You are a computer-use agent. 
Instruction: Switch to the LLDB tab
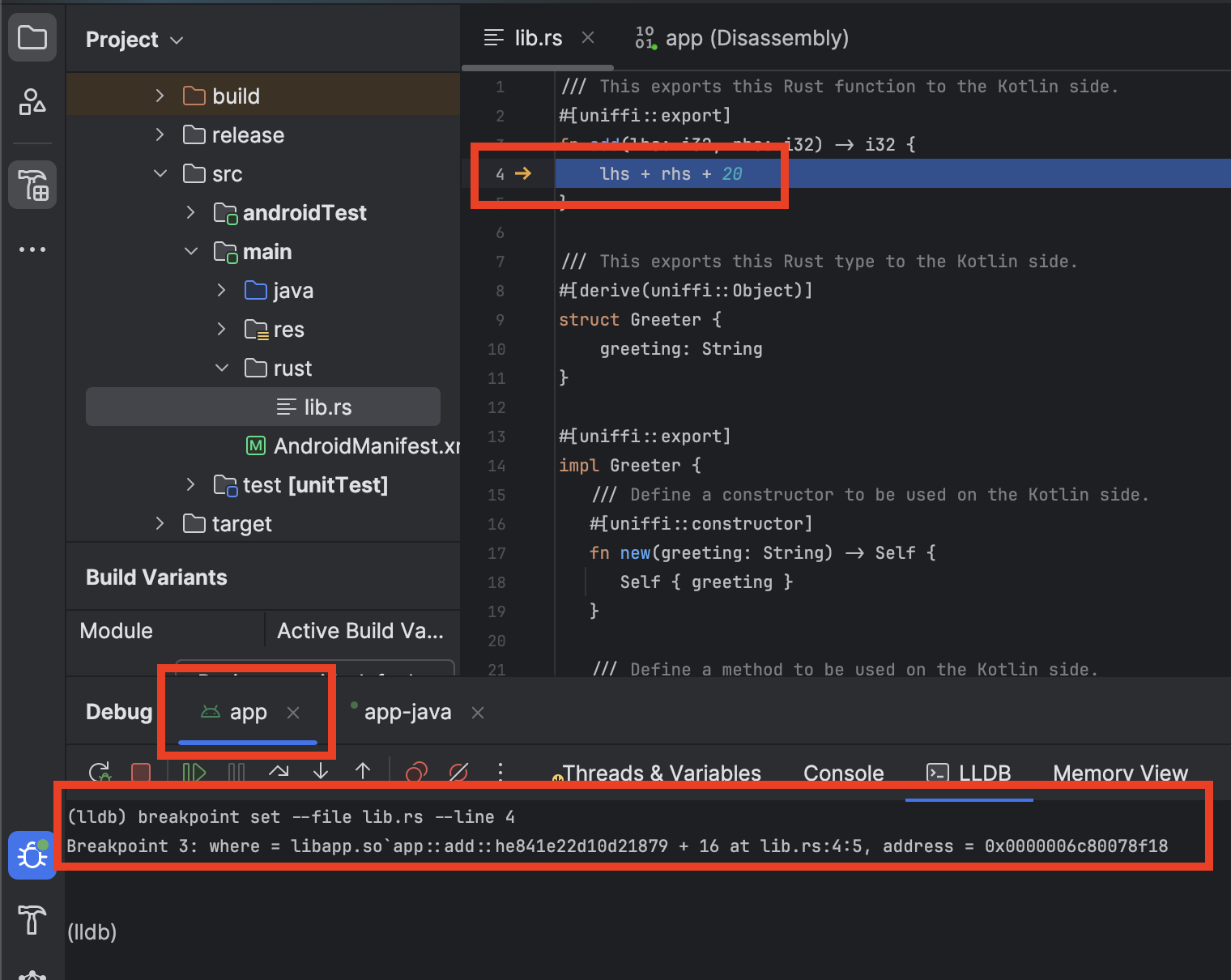[x=969, y=773]
